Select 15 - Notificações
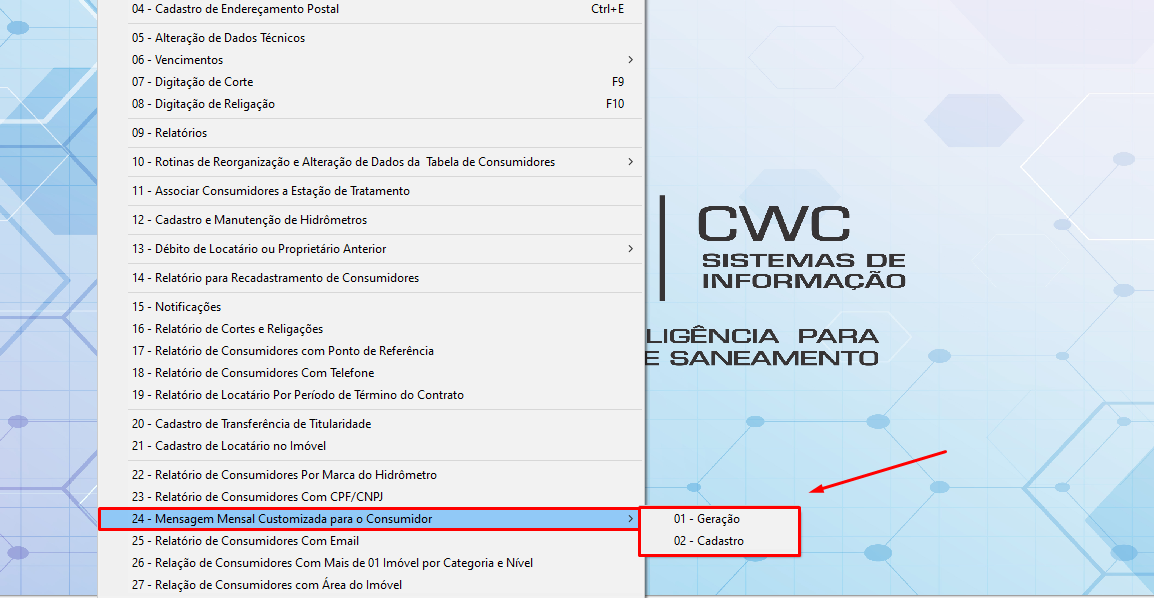This screenshot has height=598, width=1154. pyautogui.click(x=176, y=307)
